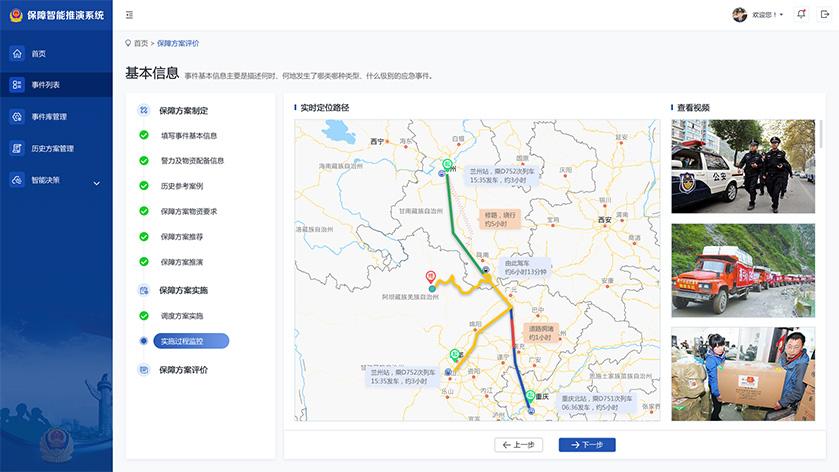The image size is (839, 472).
Task: Click the 西宁 city label on map
Action: tap(377, 142)
